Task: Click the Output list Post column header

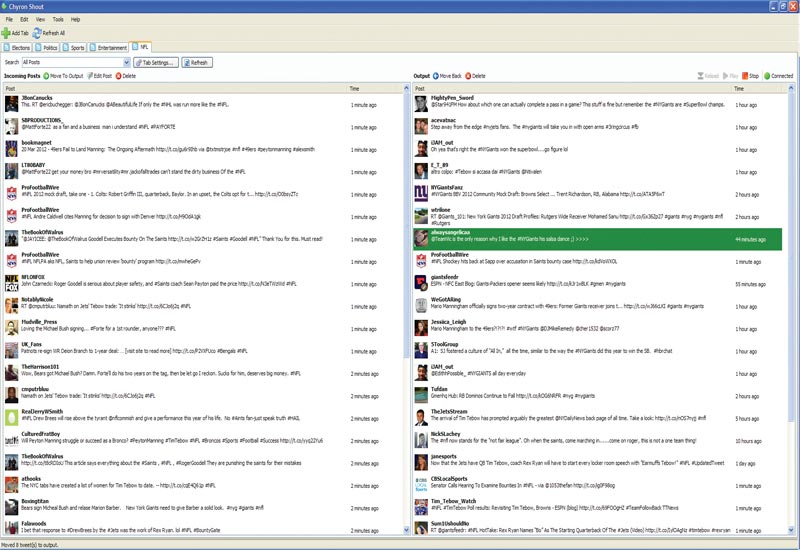Action: (x=572, y=88)
